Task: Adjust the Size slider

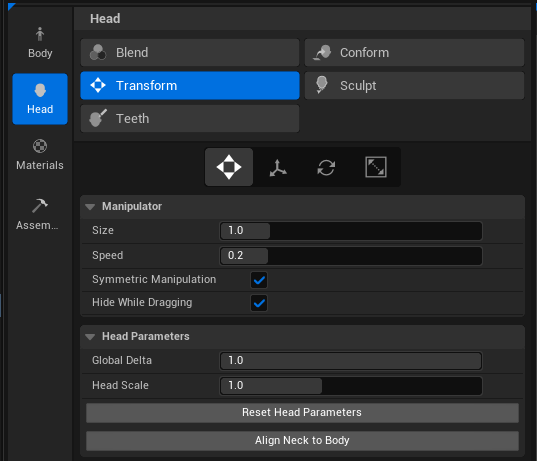Action: tap(351, 230)
